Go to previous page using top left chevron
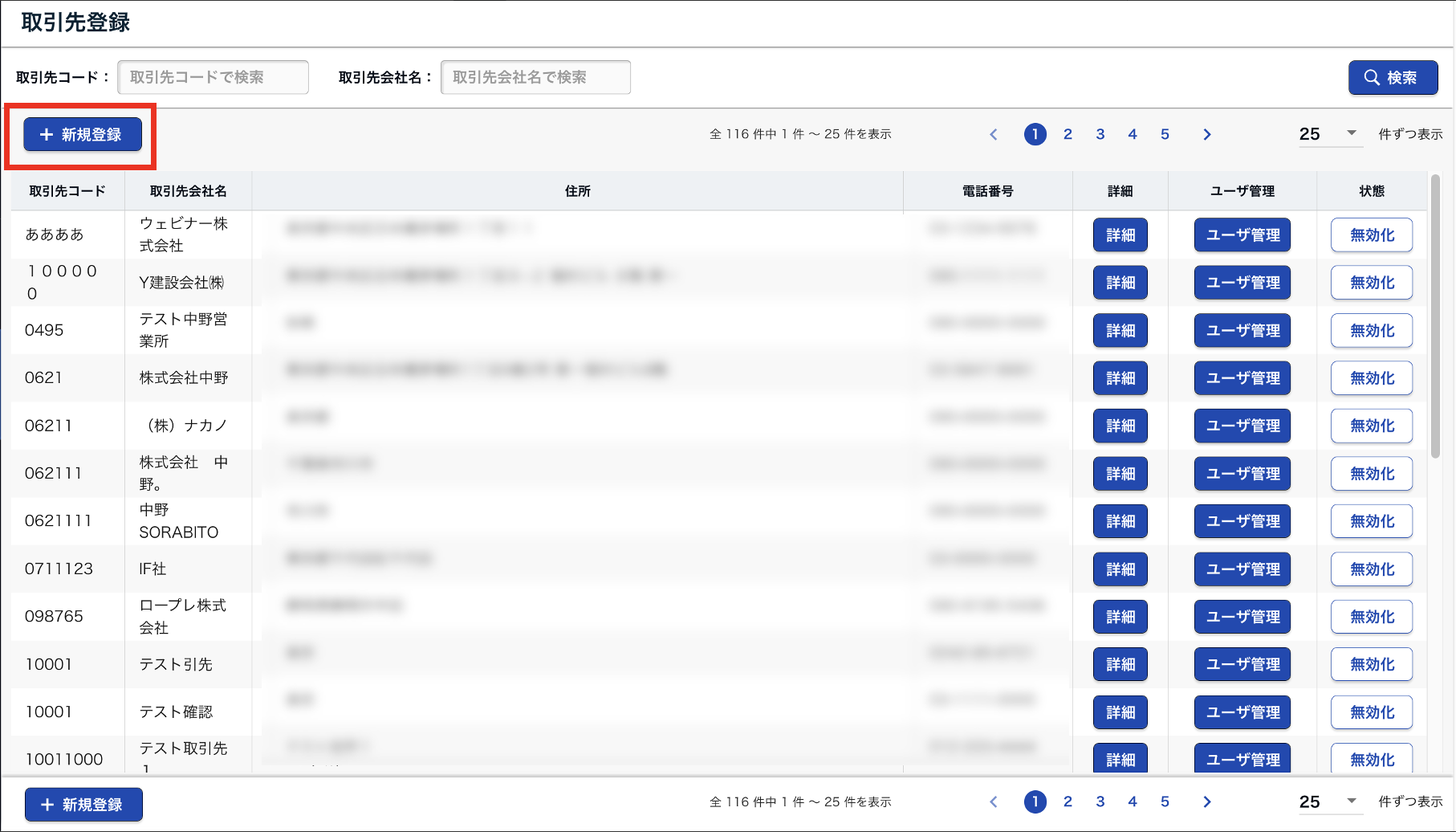Viewport: 1456px width, 832px height. [x=994, y=135]
